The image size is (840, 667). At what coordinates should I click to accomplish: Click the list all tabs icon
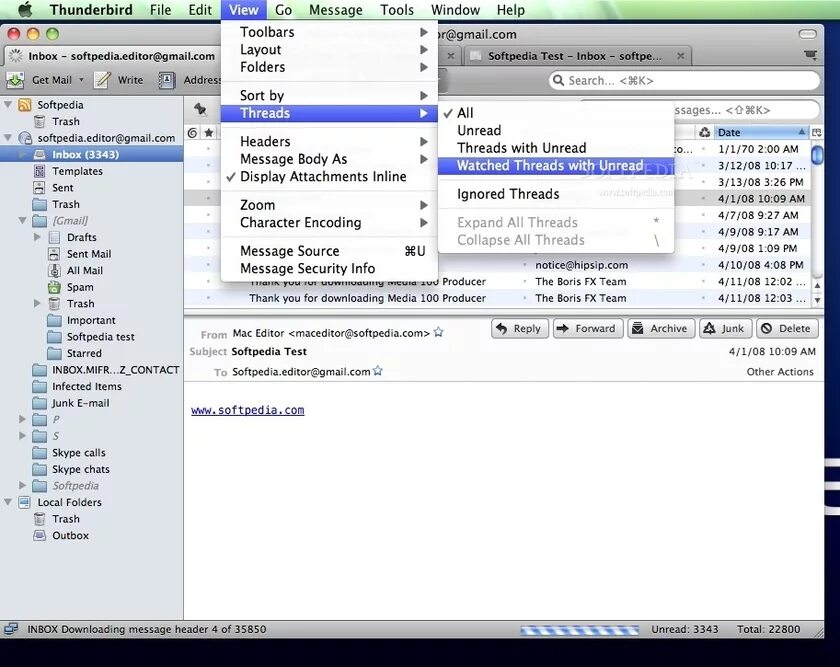click(x=811, y=55)
